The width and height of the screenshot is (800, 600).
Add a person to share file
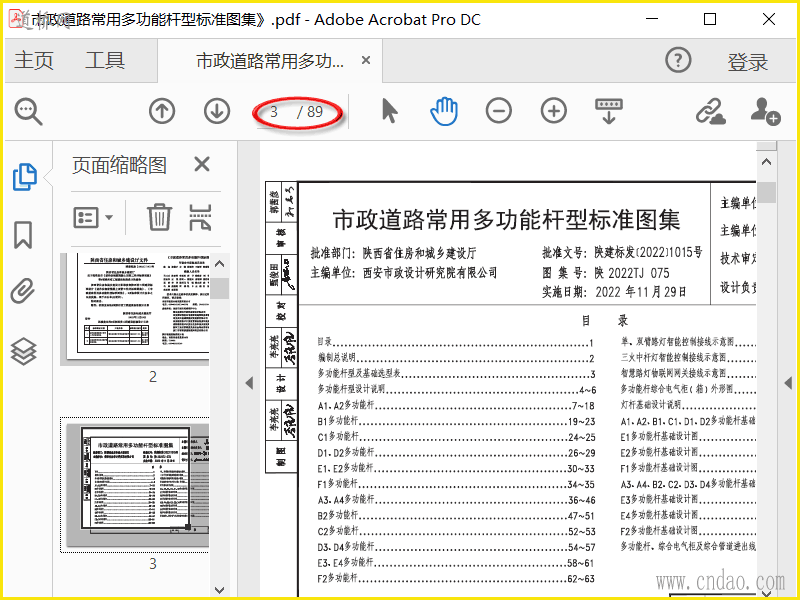(765, 111)
